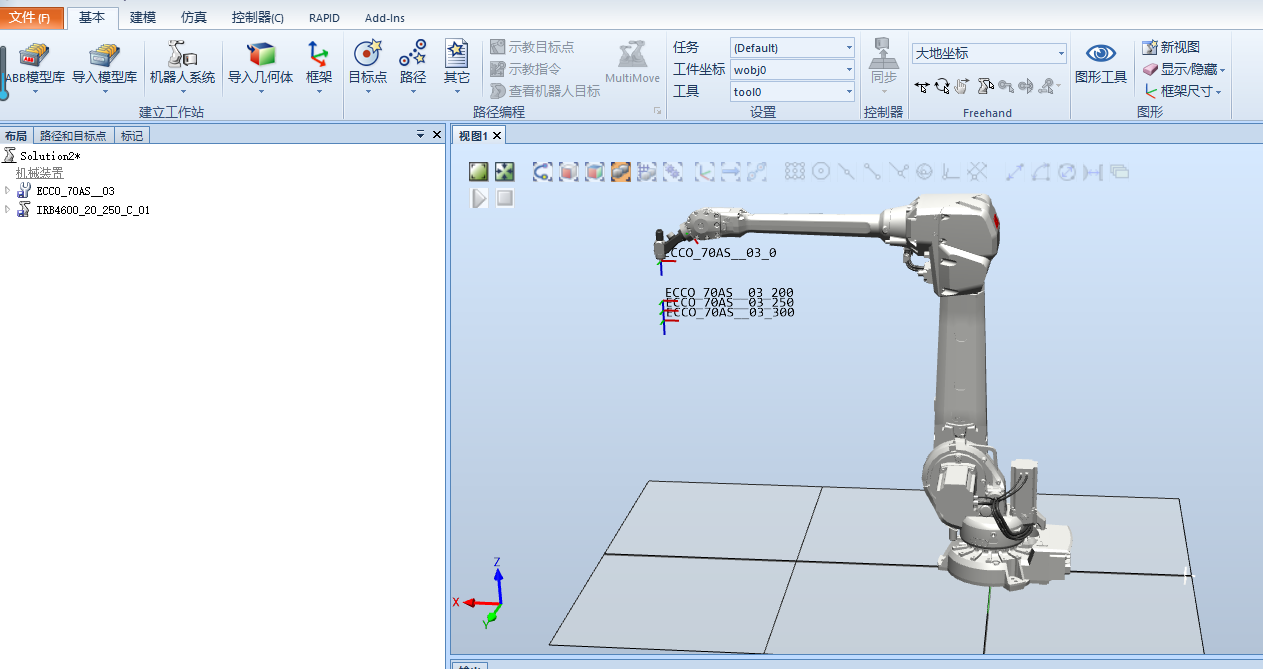Open Show/Hide (显示/隐藏) dropdown
1263x669 pixels.
(x=1184, y=69)
